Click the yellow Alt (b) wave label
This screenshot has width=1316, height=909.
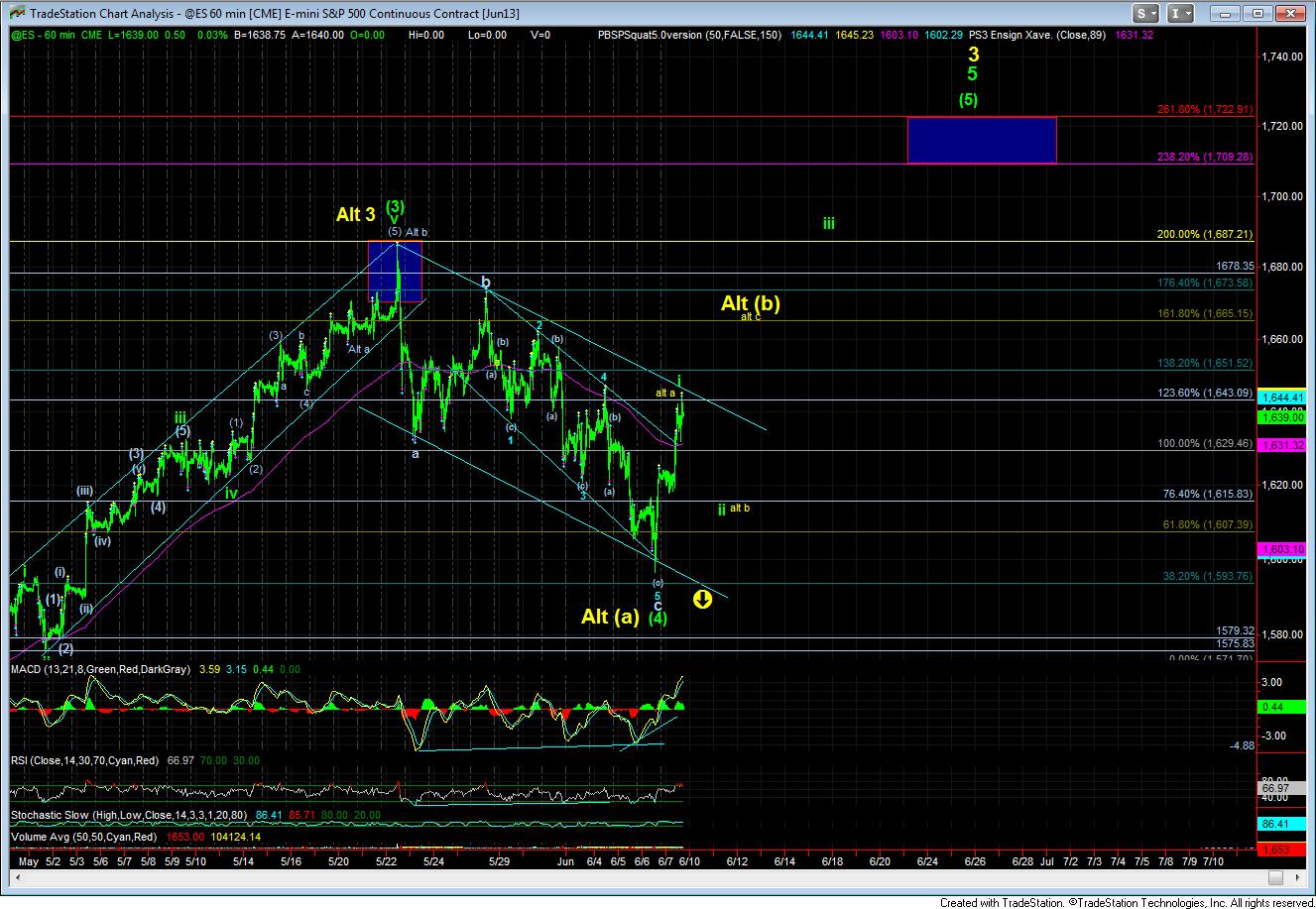pos(751,303)
